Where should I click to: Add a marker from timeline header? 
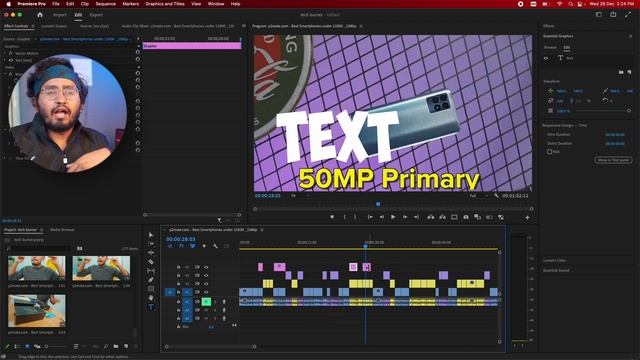[204, 246]
